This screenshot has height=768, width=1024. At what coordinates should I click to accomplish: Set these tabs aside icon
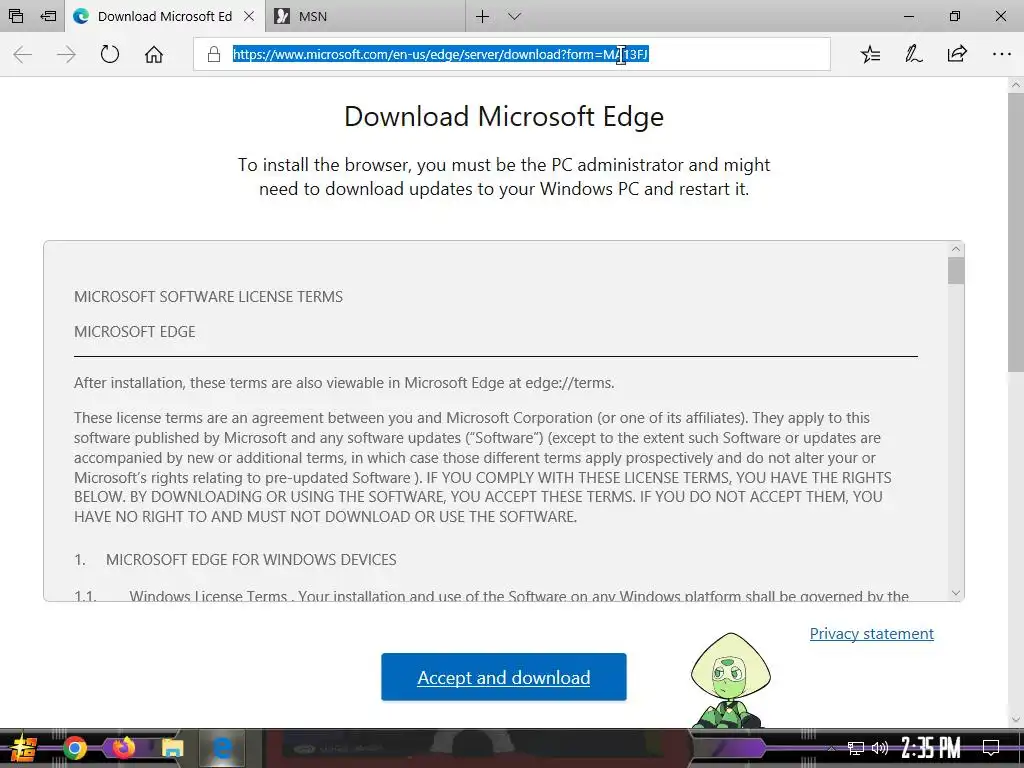[x=48, y=16]
